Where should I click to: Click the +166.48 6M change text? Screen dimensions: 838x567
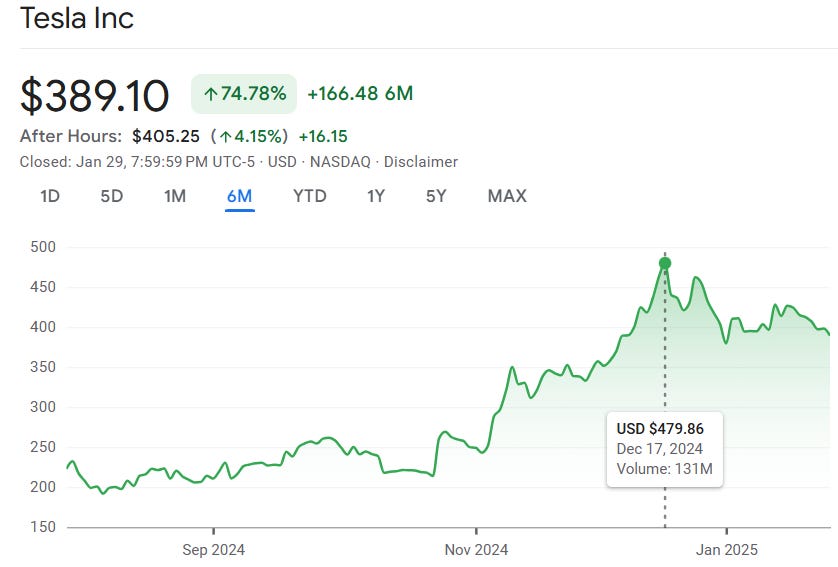pos(360,94)
